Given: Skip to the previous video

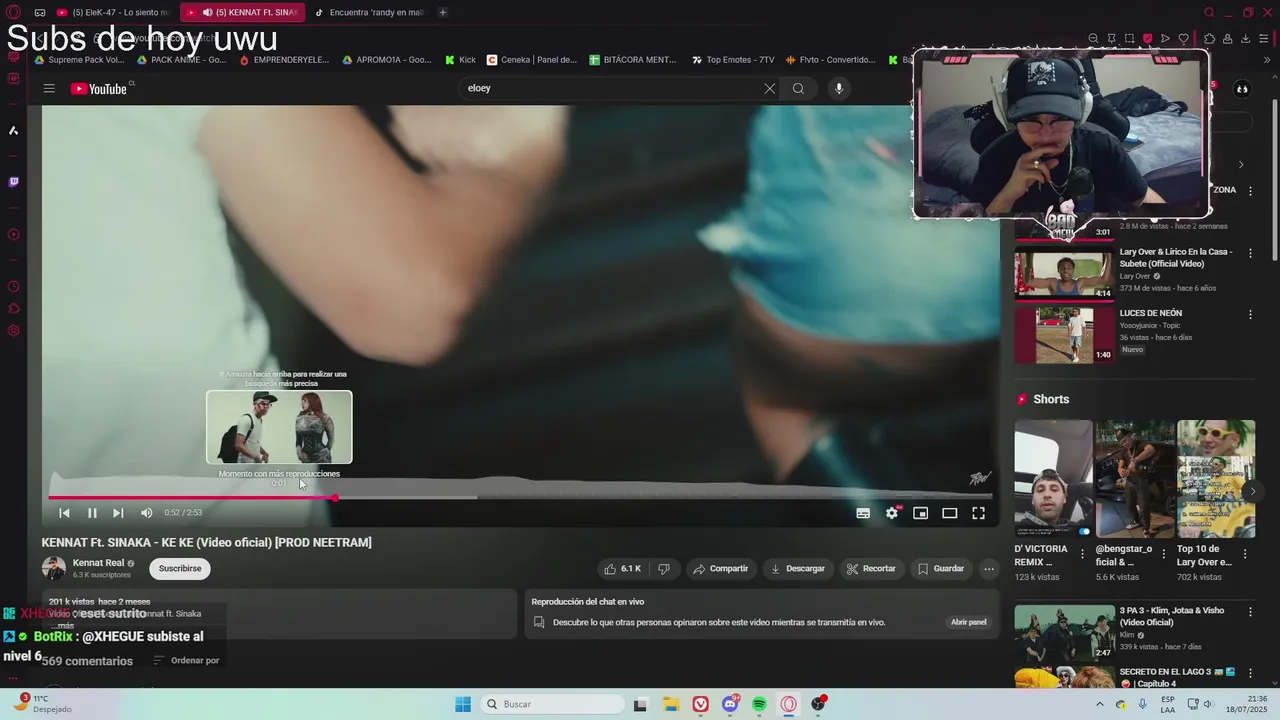Looking at the screenshot, I should (x=64, y=513).
